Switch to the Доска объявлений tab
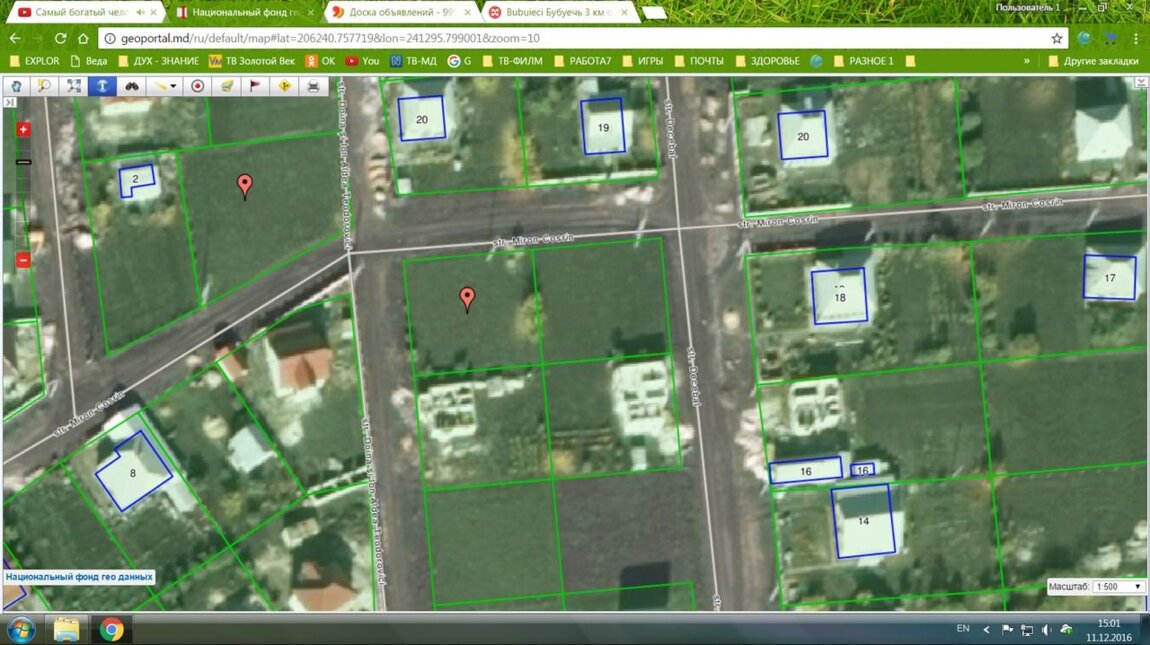The height and width of the screenshot is (645, 1150). tap(402, 12)
